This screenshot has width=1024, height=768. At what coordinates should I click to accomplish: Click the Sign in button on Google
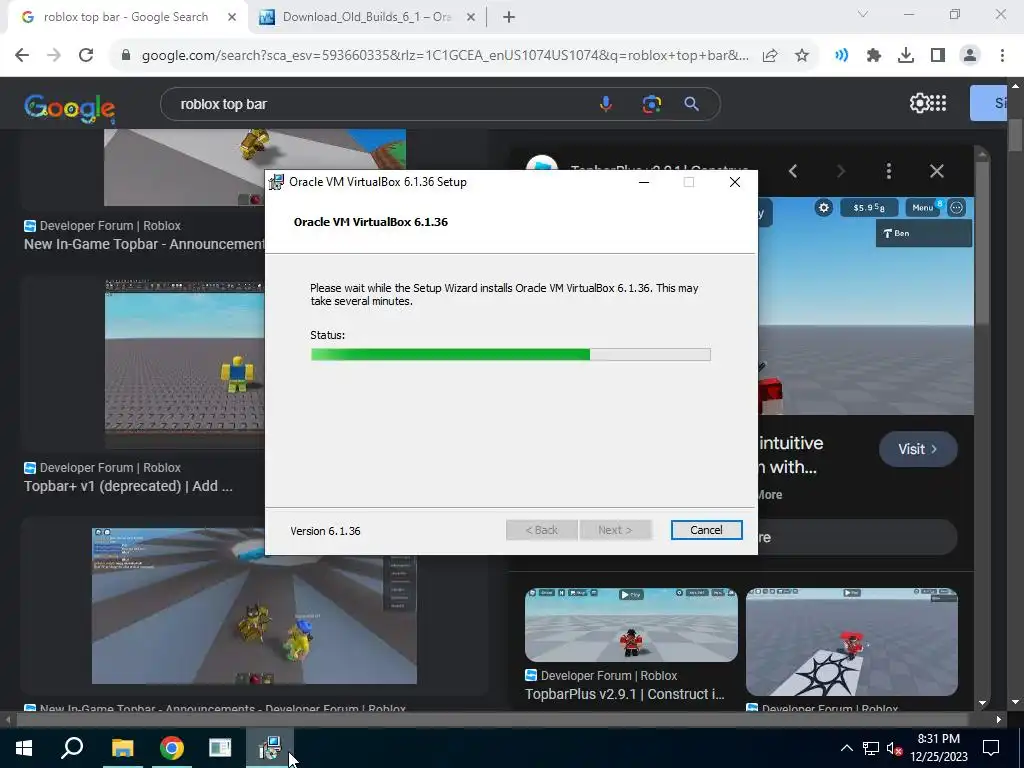tap(989, 103)
